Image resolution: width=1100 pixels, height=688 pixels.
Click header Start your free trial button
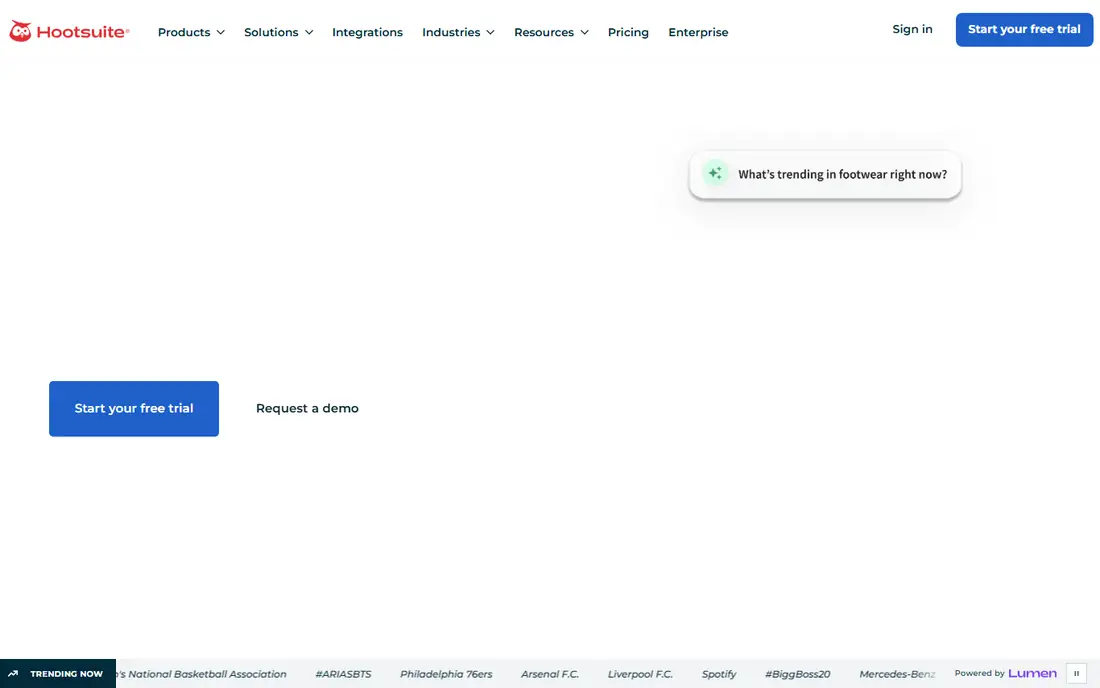[x=1024, y=29]
